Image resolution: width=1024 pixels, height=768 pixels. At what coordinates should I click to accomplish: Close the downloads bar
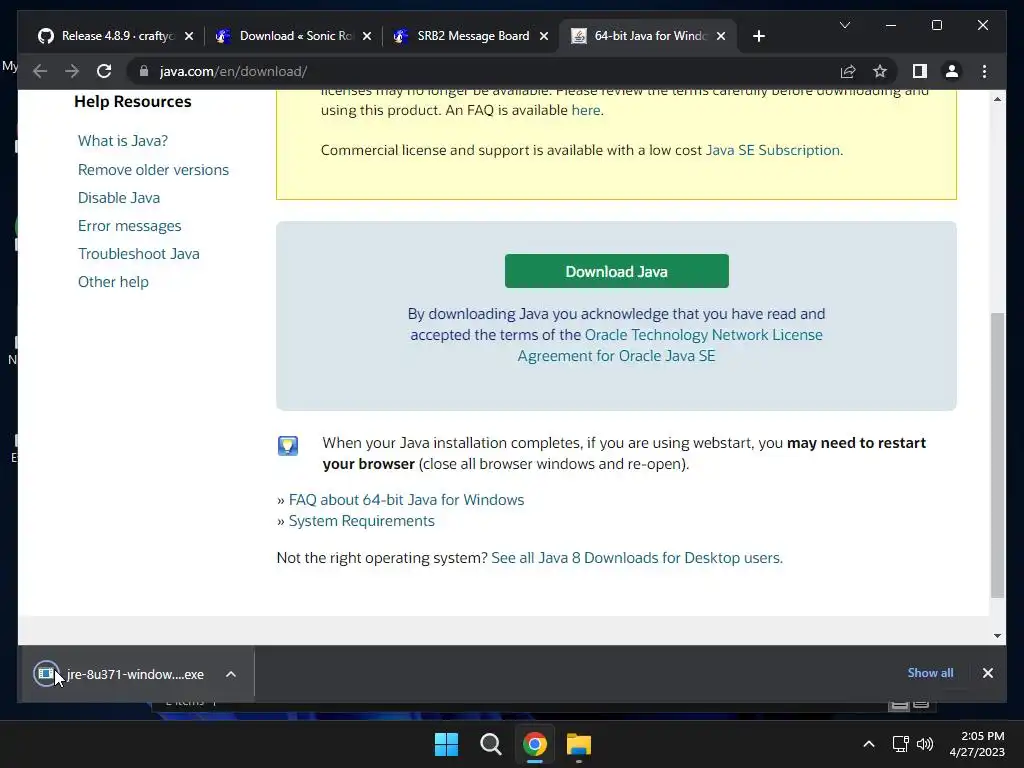pyautogui.click(x=987, y=673)
